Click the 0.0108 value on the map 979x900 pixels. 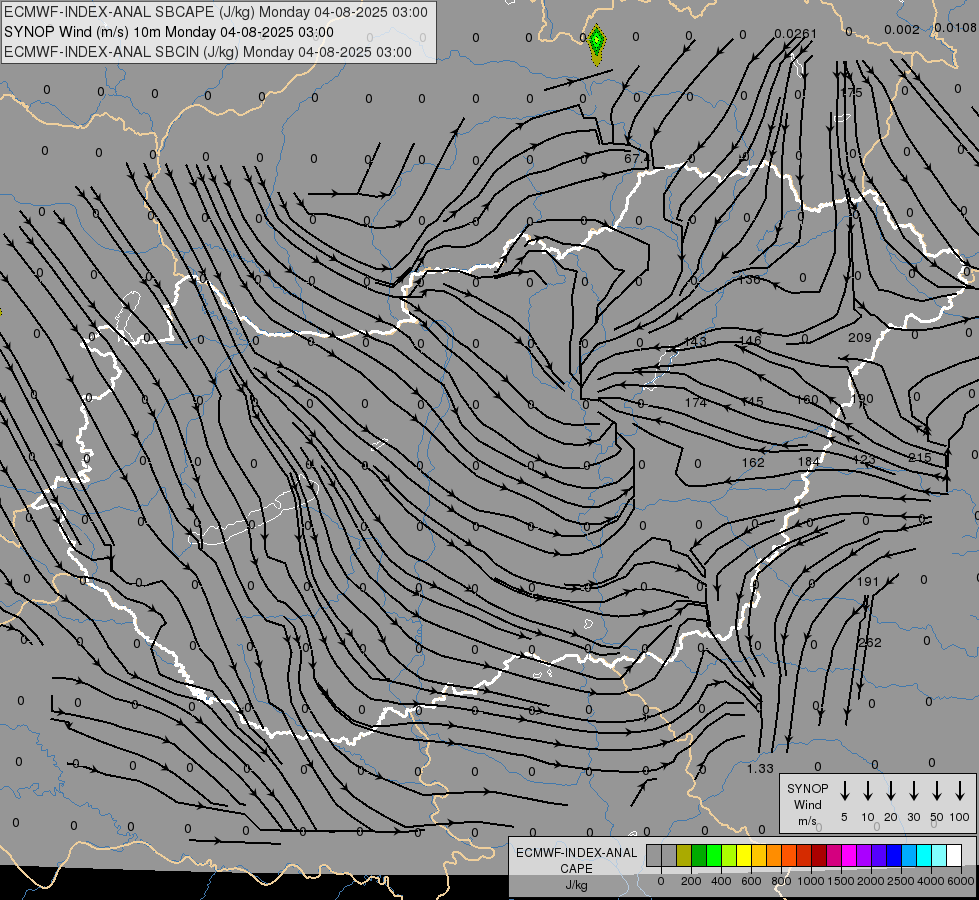click(x=956, y=27)
